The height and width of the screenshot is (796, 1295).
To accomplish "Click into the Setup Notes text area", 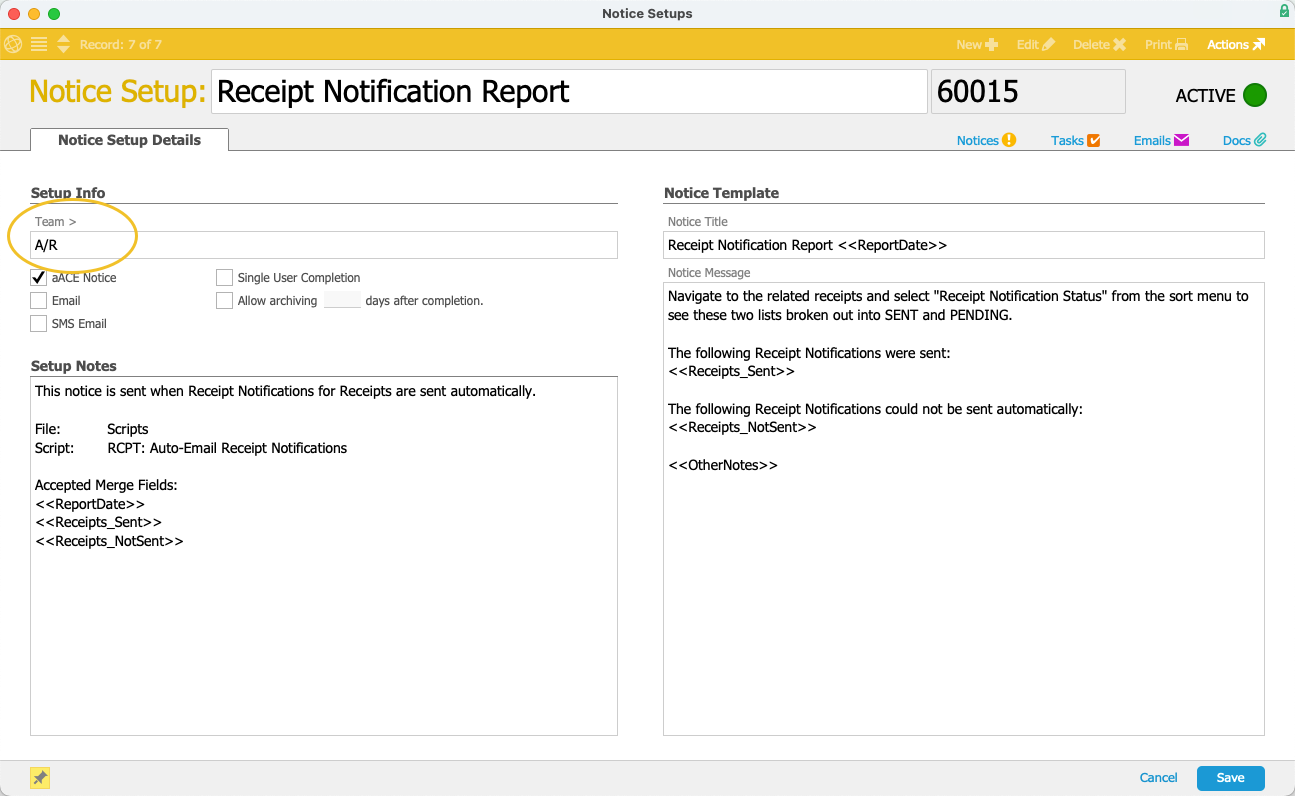I will coord(324,556).
